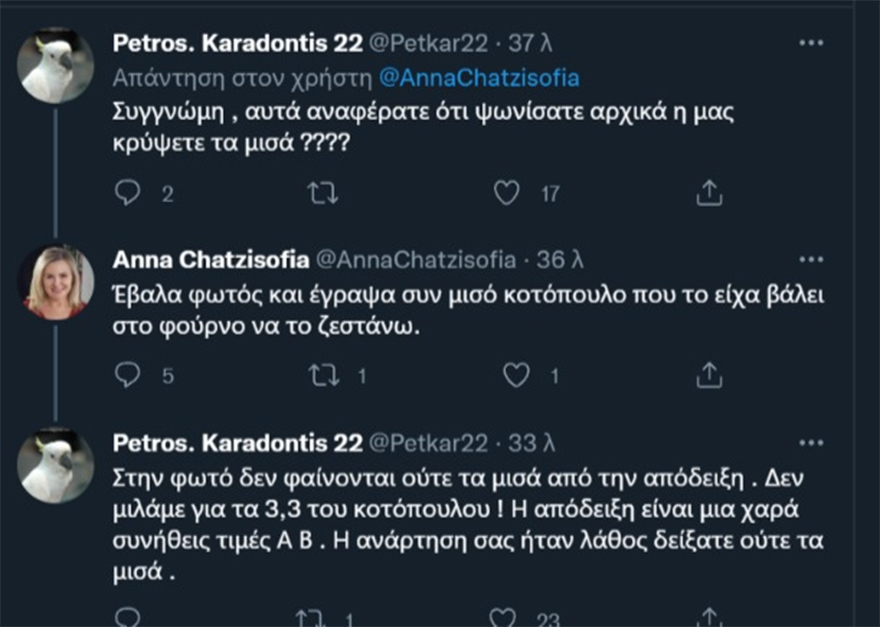Open Anna Chatzisofia's profile name
The width and height of the screenshot is (880, 627).
(x=210, y=261)
